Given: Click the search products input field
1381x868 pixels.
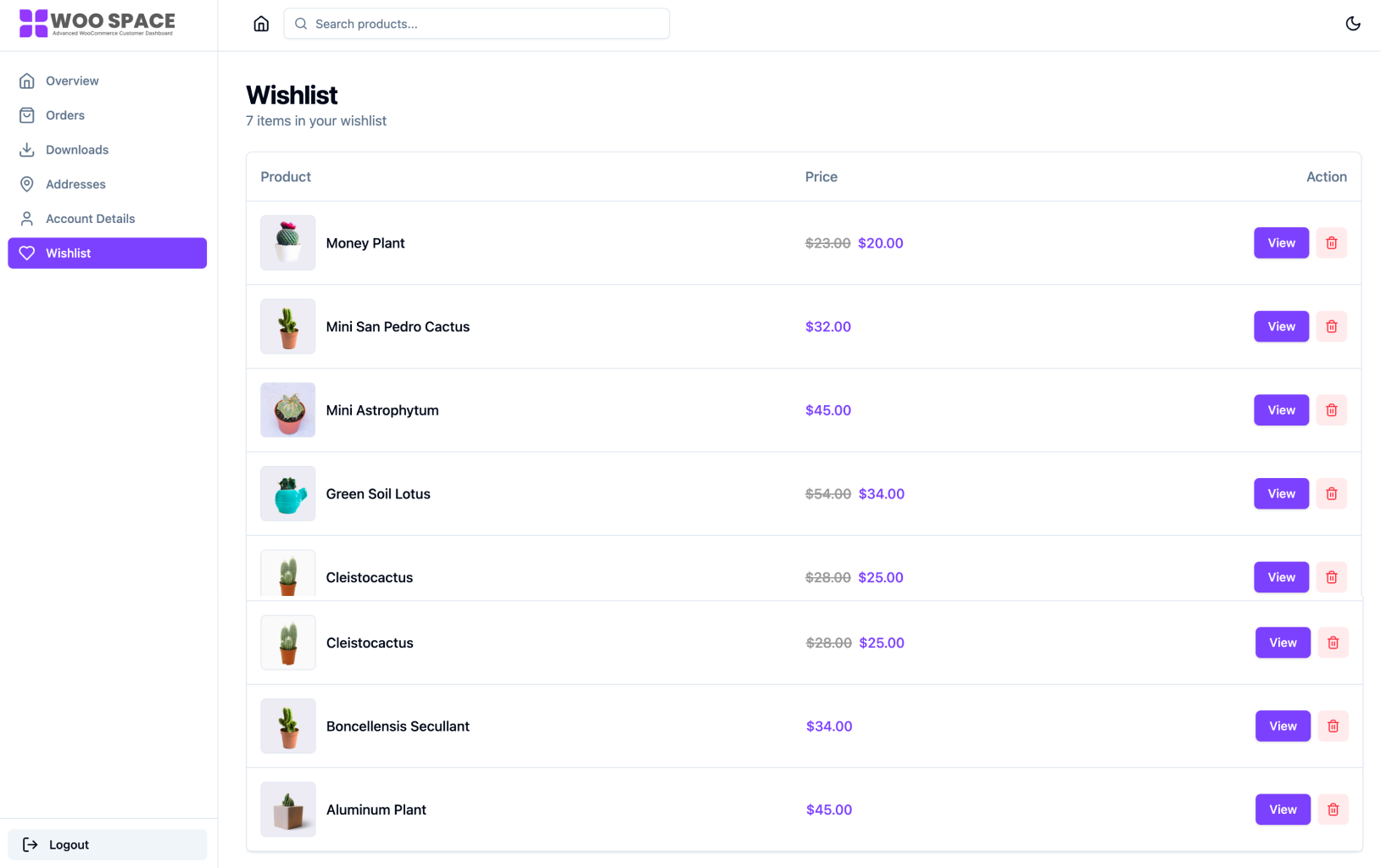Looking at the screenshot, I should click(x=476, y=23).
